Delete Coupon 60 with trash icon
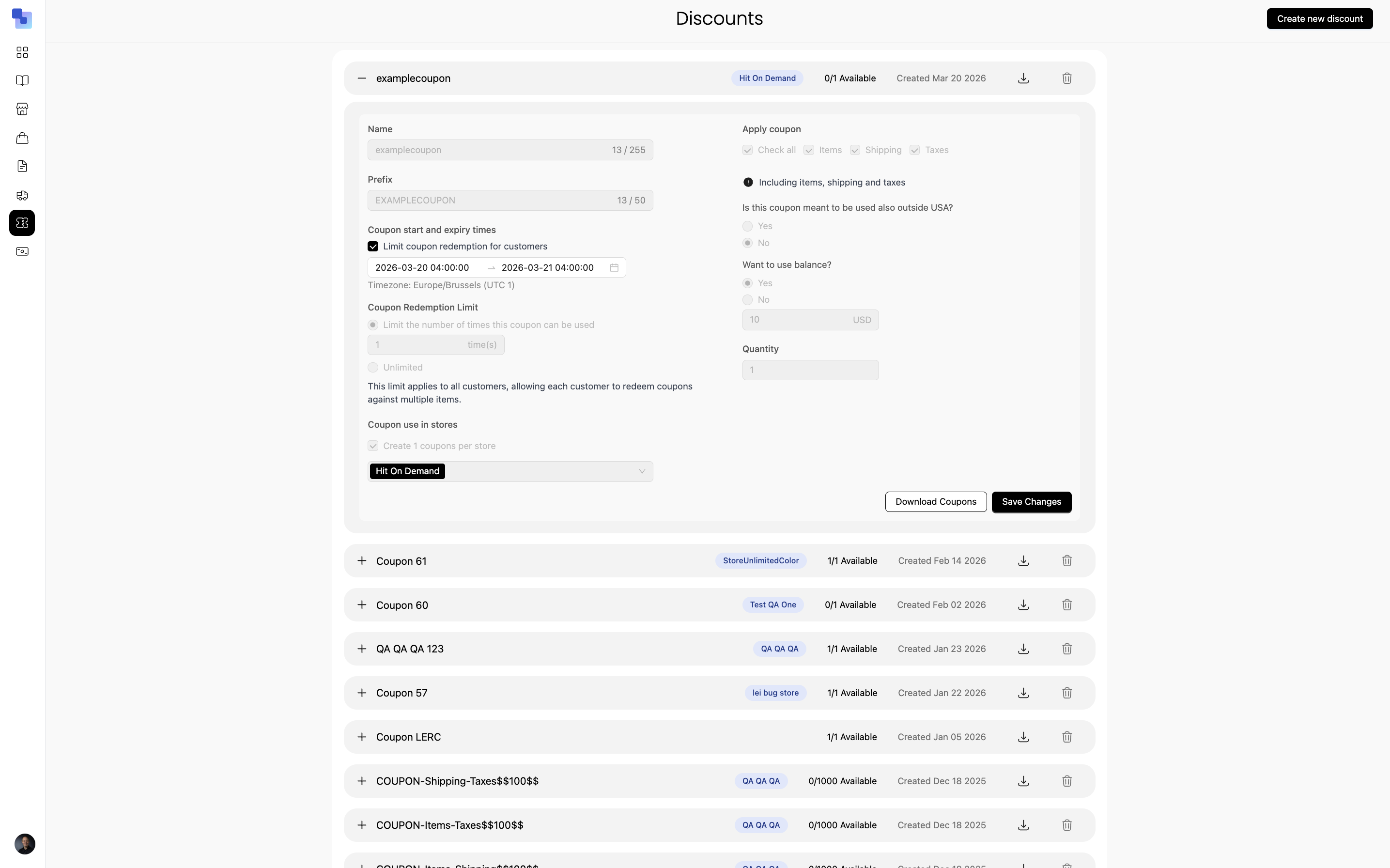This screenshot has height=868, width=1390. pos(1066,604)
